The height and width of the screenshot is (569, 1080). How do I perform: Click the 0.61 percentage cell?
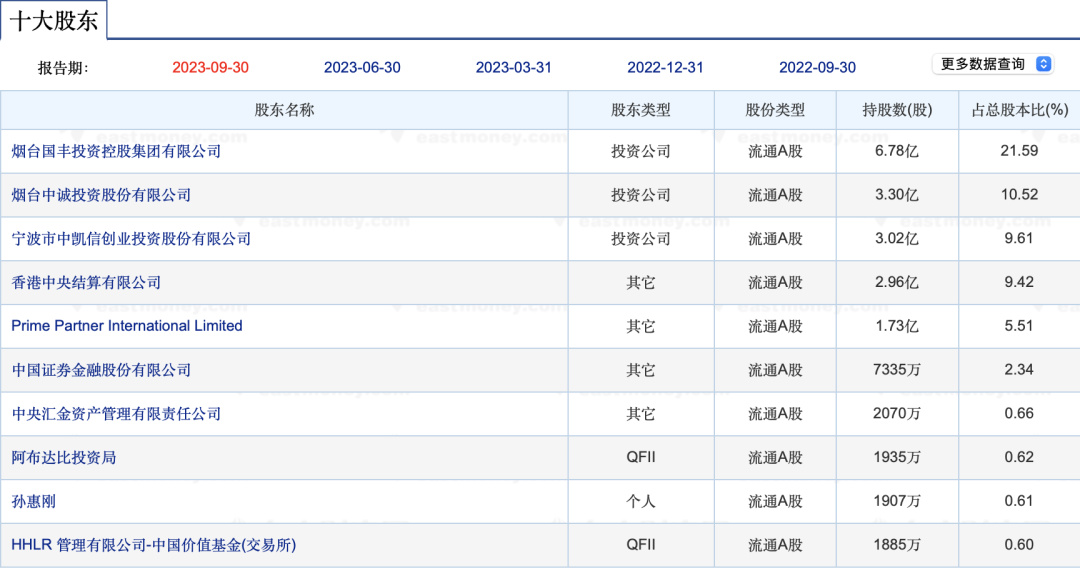coord(1019,501)
